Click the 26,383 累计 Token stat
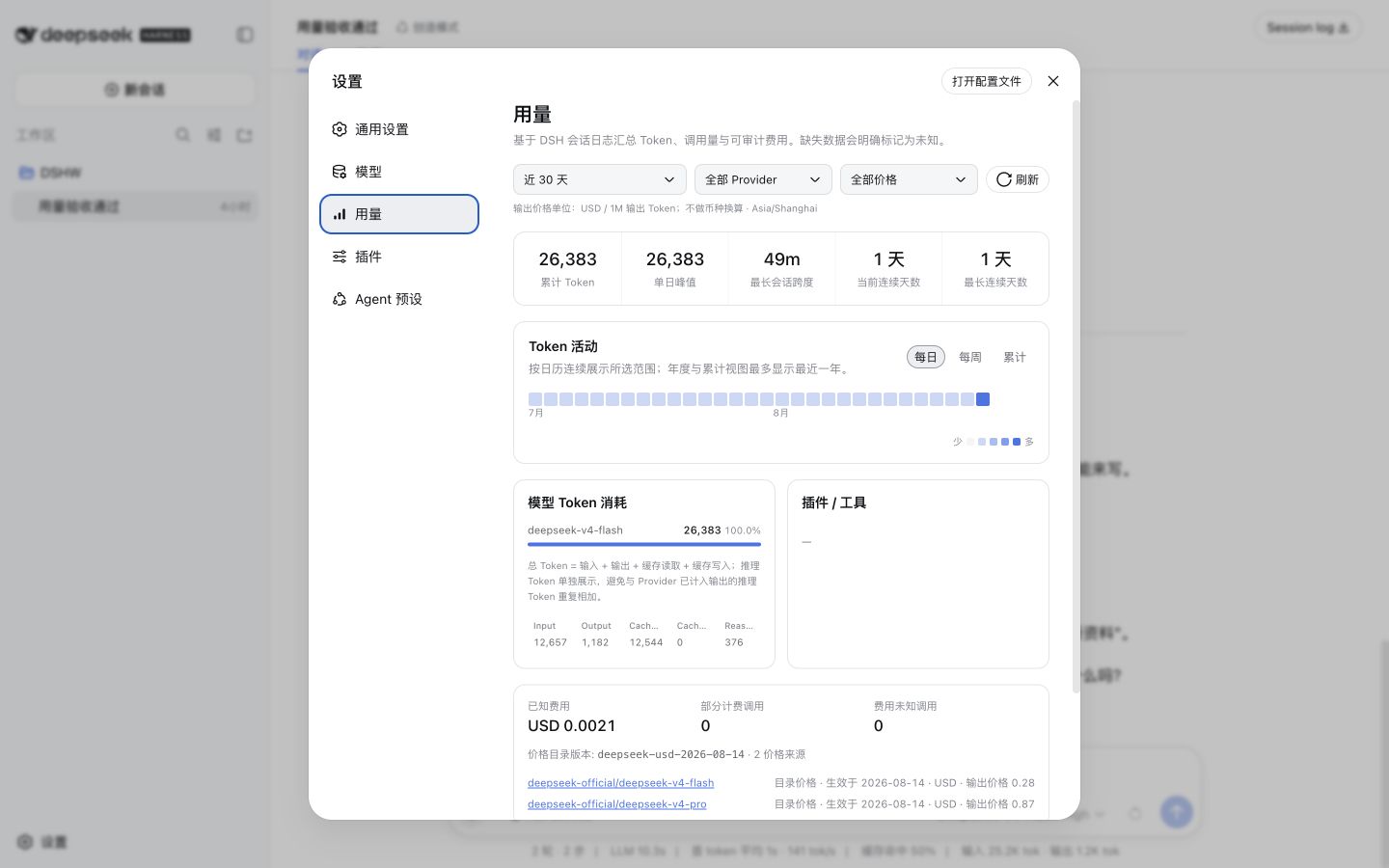 [567, 268]
